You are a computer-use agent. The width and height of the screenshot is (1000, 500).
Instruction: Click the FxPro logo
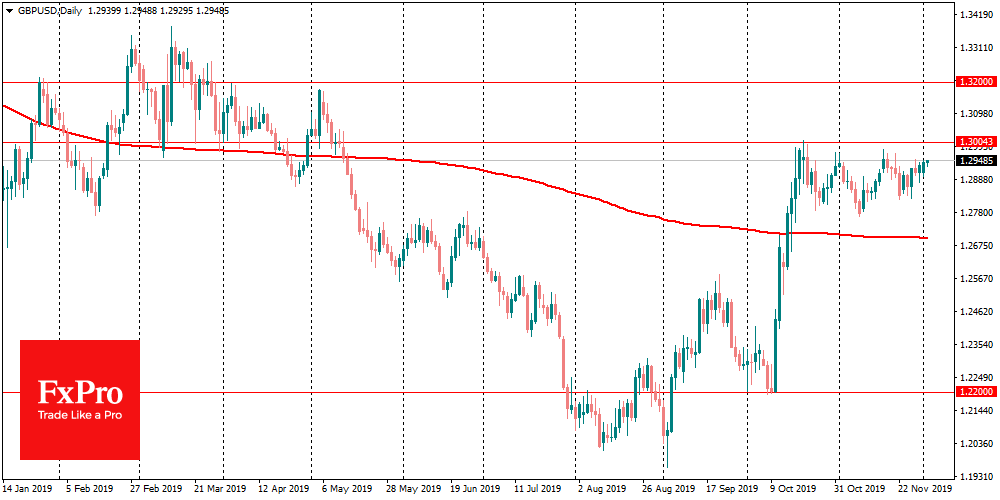click(80, 399)
